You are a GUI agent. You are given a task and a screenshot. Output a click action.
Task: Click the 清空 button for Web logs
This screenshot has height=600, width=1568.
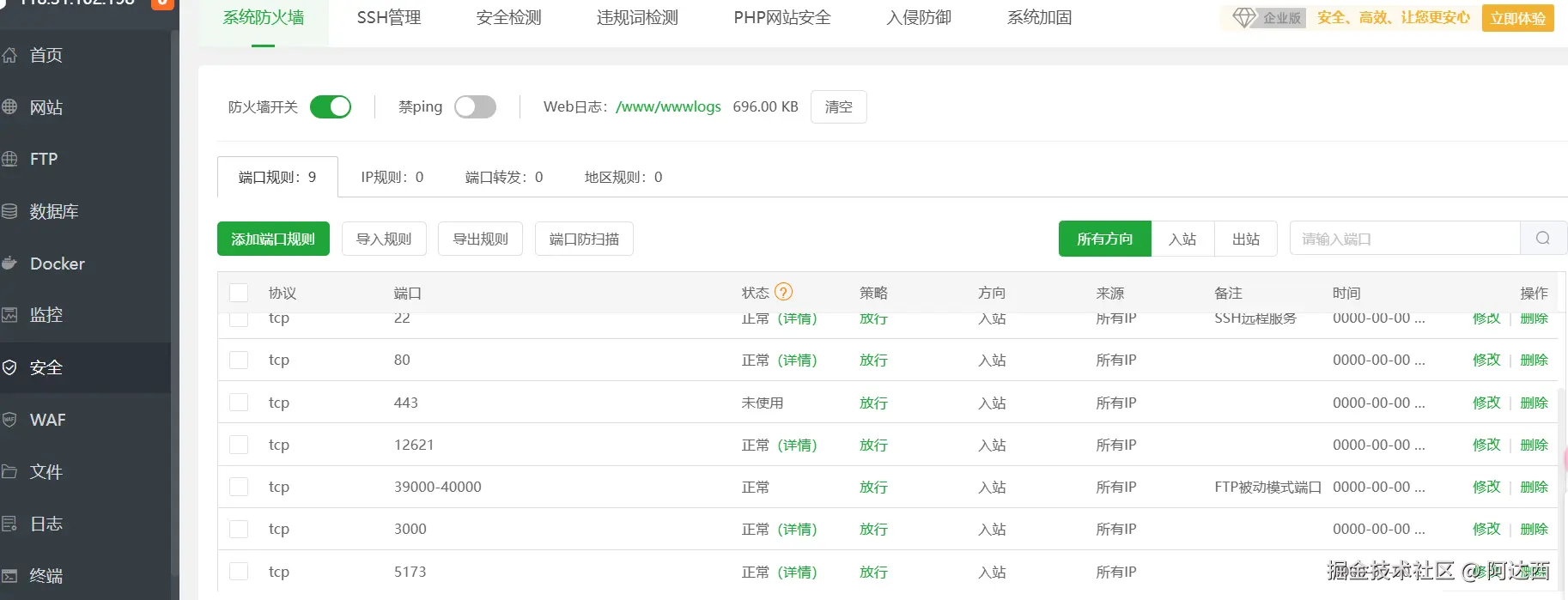pos(839,106)
